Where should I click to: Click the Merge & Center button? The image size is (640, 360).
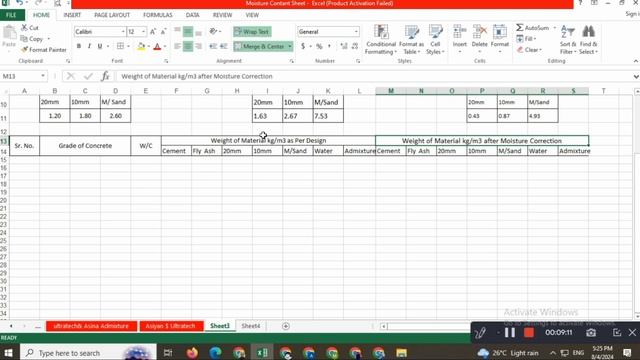pyautogui.click(x=260, y=47)
